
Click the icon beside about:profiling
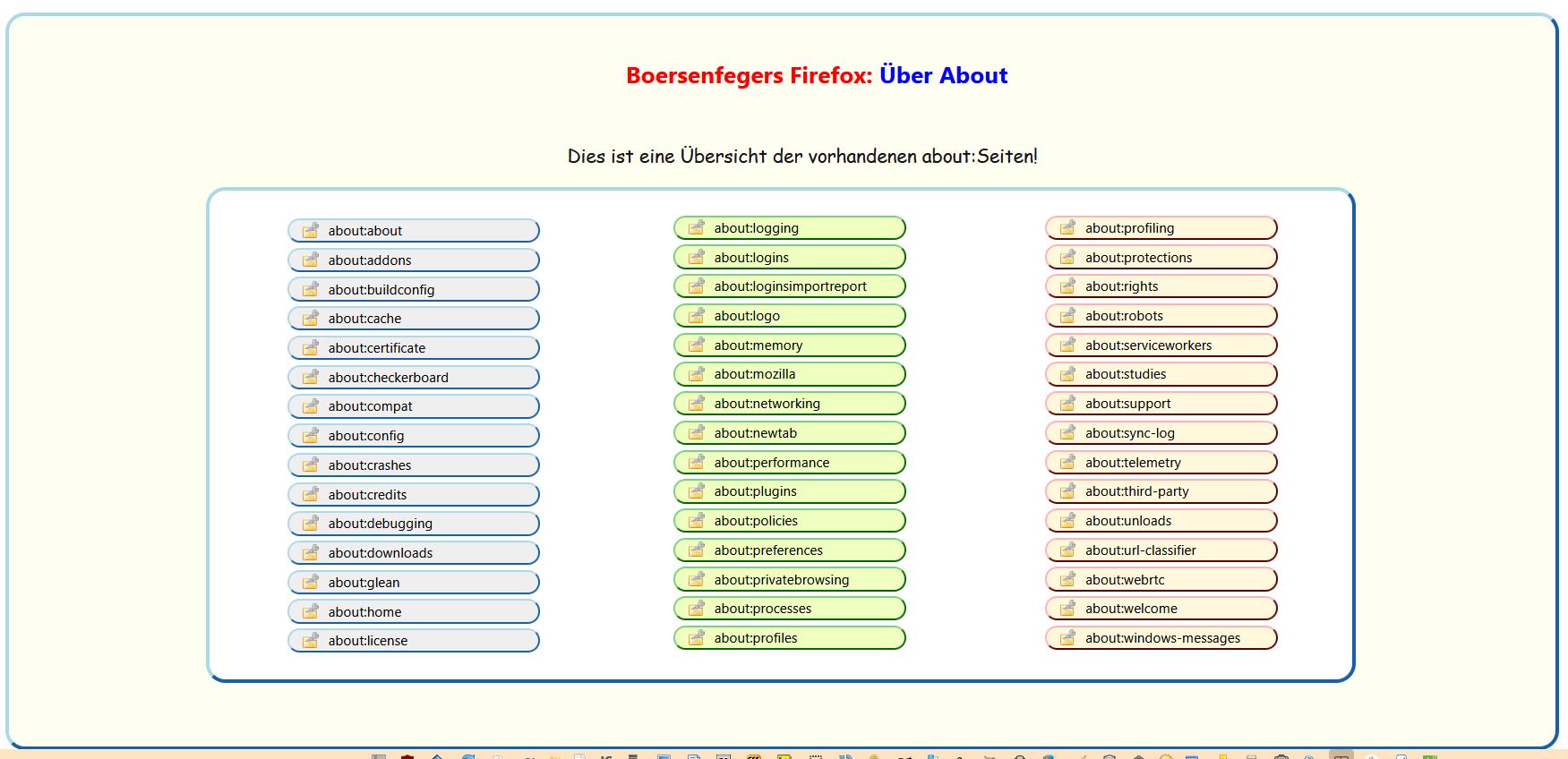1067,228
